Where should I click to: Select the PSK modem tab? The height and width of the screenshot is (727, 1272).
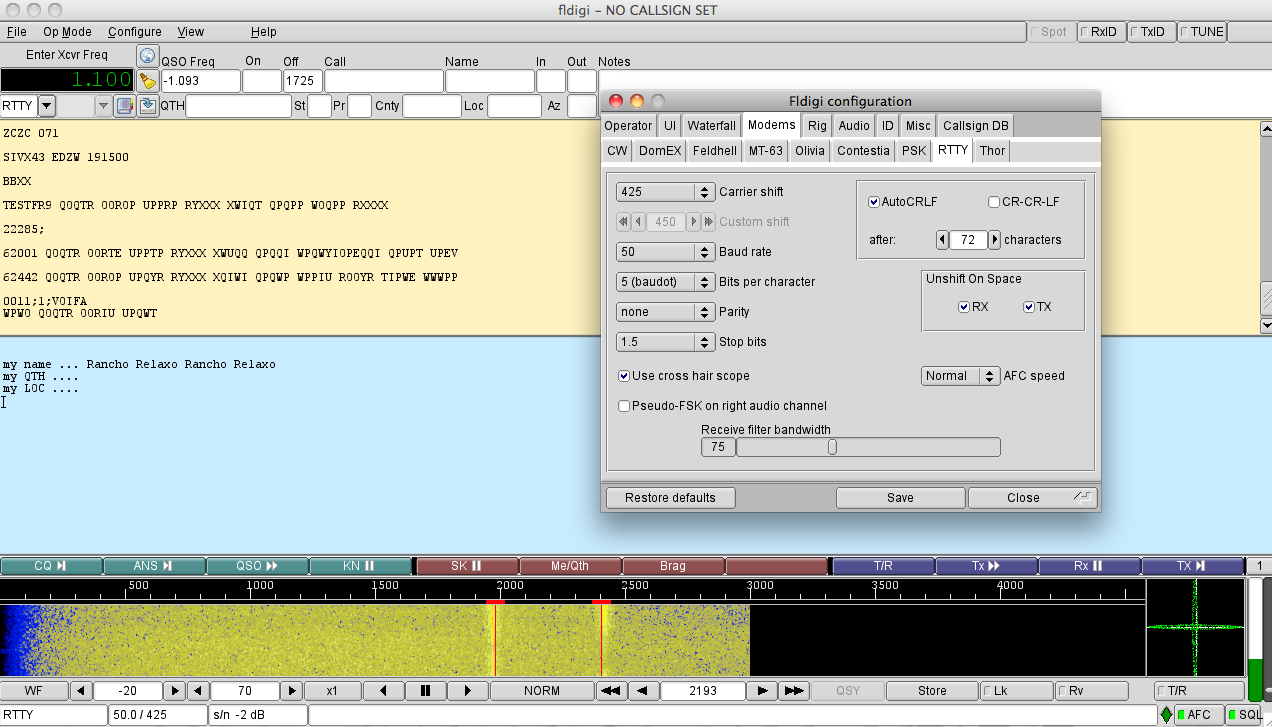click(913, 151)
